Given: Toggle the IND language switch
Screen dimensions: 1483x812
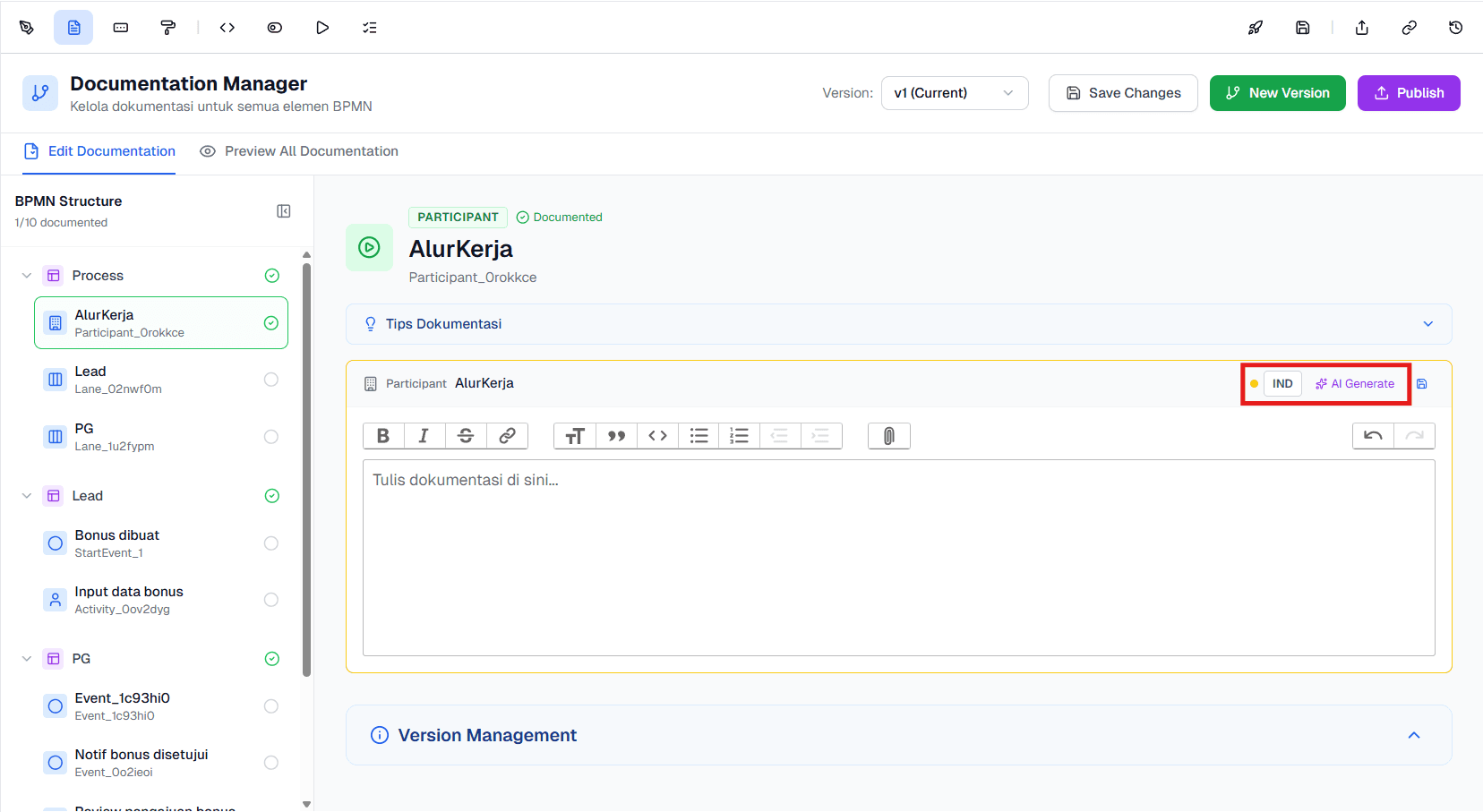Looking at the screenshot, I should (1282, 383).
